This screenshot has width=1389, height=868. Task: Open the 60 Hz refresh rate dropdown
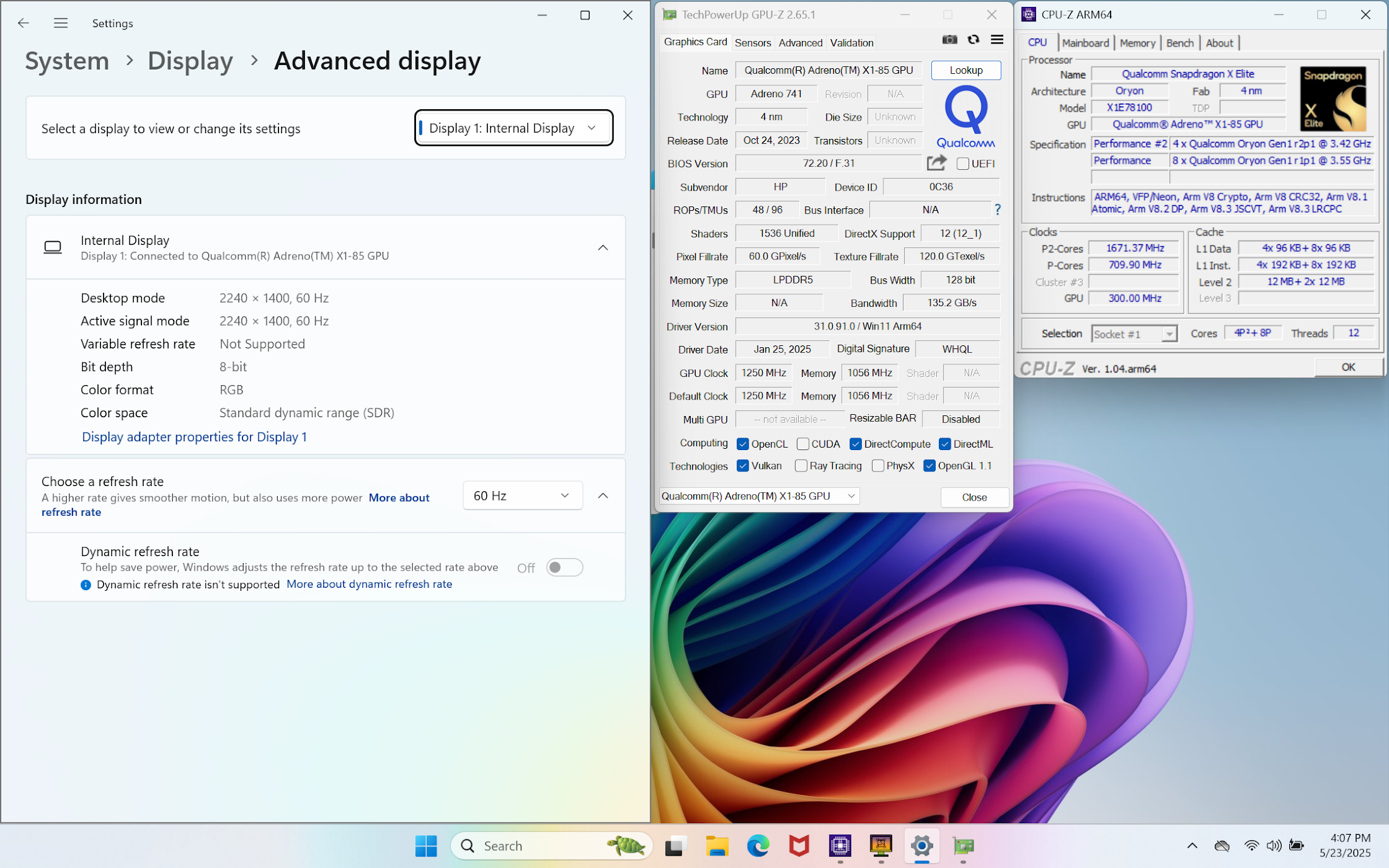pyautogui.click(x=523, y=496)
